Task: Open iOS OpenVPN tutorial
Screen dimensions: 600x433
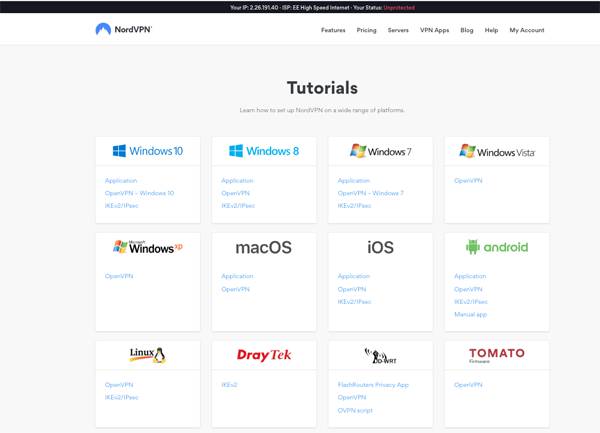Action: coord(352,289)
